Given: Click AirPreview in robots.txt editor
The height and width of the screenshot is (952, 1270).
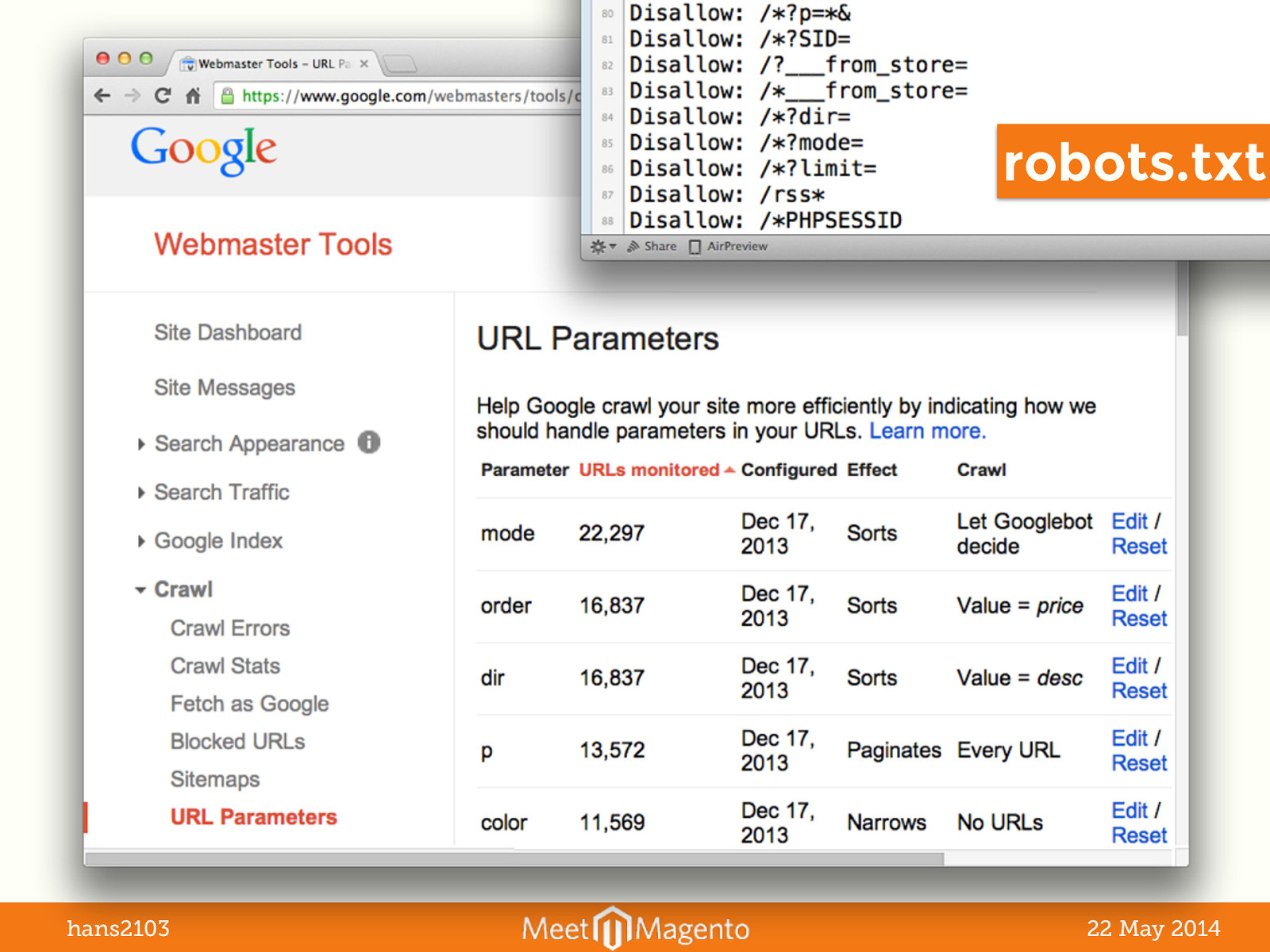Looking at the screenshot, I should [728, 247].
